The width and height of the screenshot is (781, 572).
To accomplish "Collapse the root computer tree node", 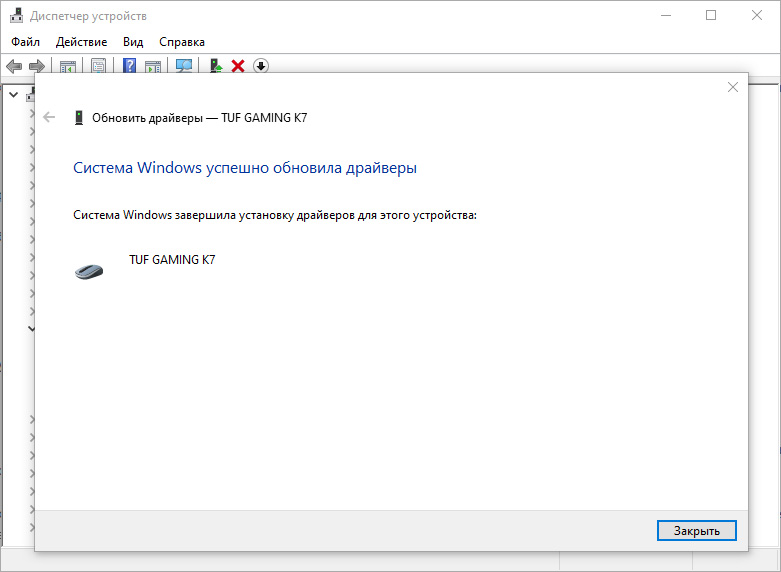I will pyautogui.click(x=13, y=94).
